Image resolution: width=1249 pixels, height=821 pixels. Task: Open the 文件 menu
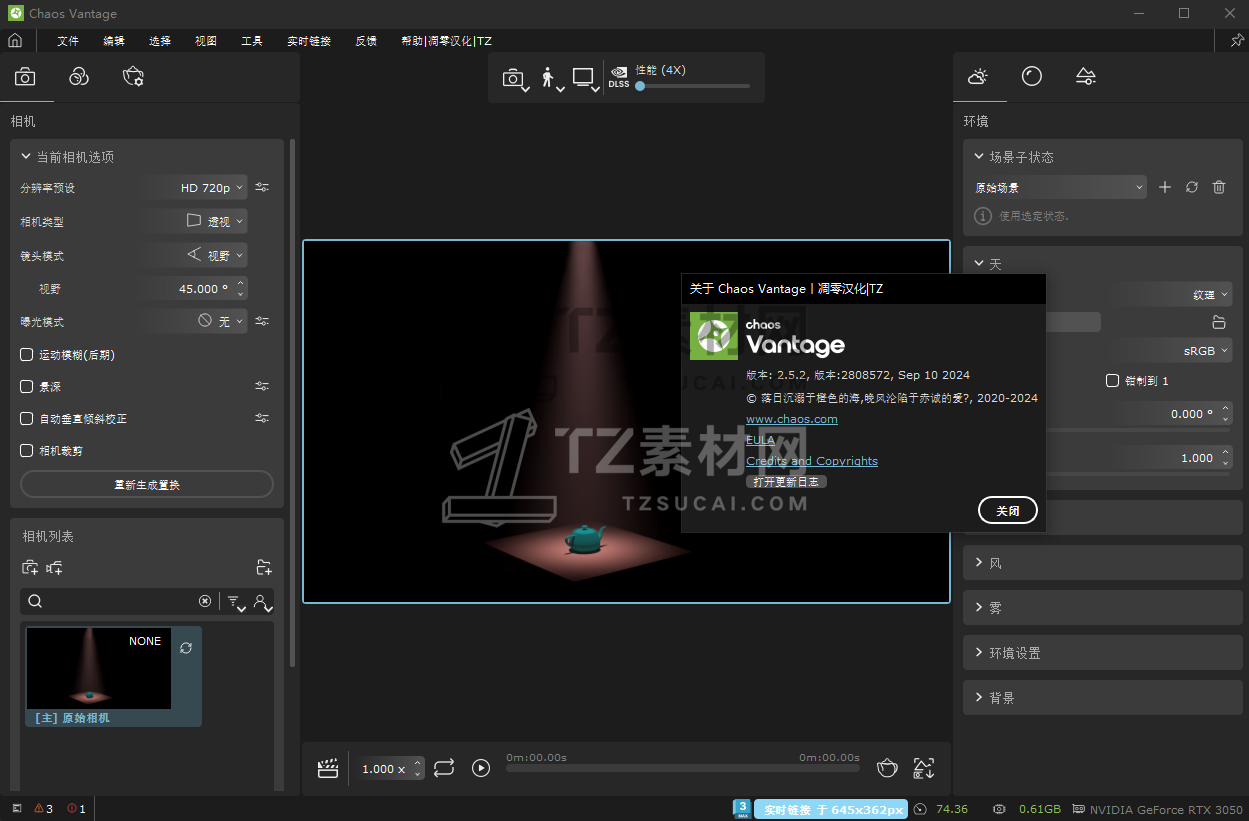[68, 41]
